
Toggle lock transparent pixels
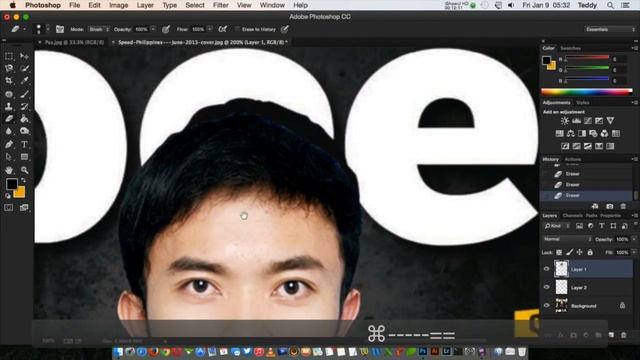559,253
